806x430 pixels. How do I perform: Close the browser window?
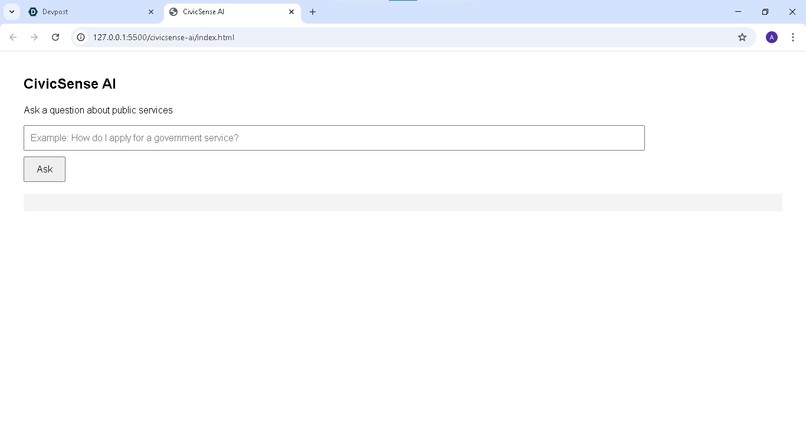tap(792, 12)
